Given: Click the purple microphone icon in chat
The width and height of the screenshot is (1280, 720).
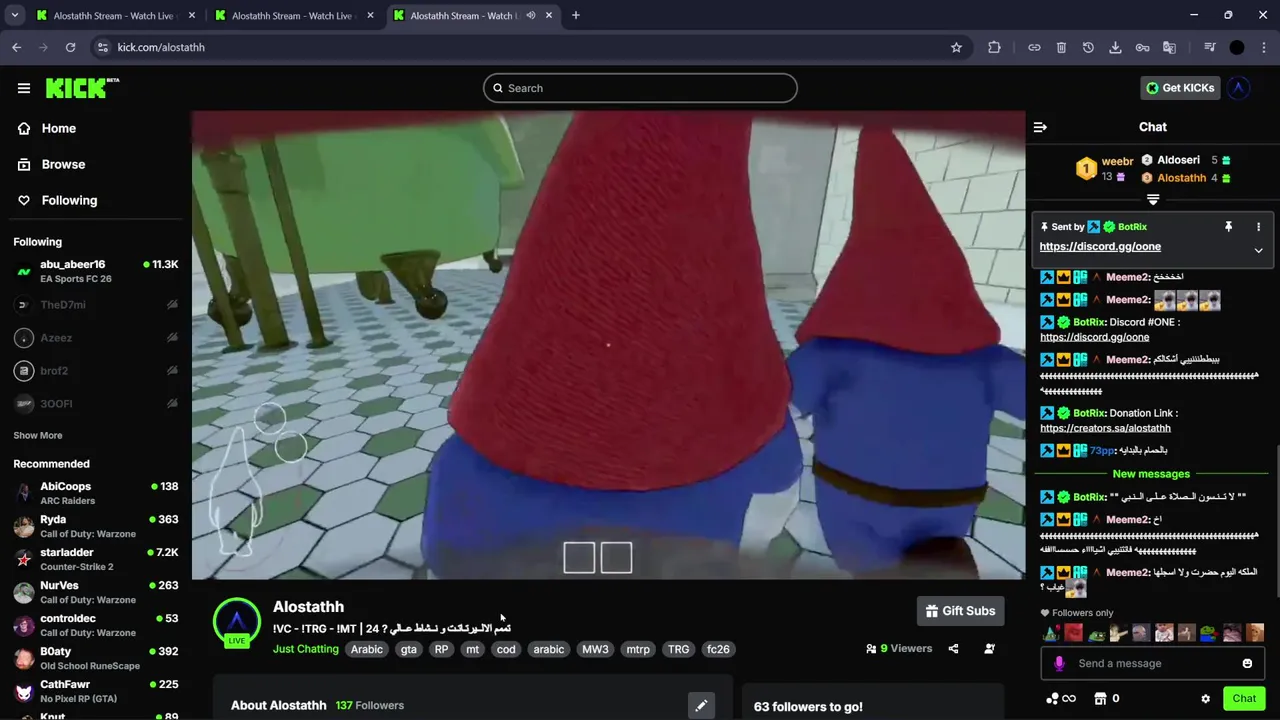Looking at the screenshot, I should point(1059,663).
